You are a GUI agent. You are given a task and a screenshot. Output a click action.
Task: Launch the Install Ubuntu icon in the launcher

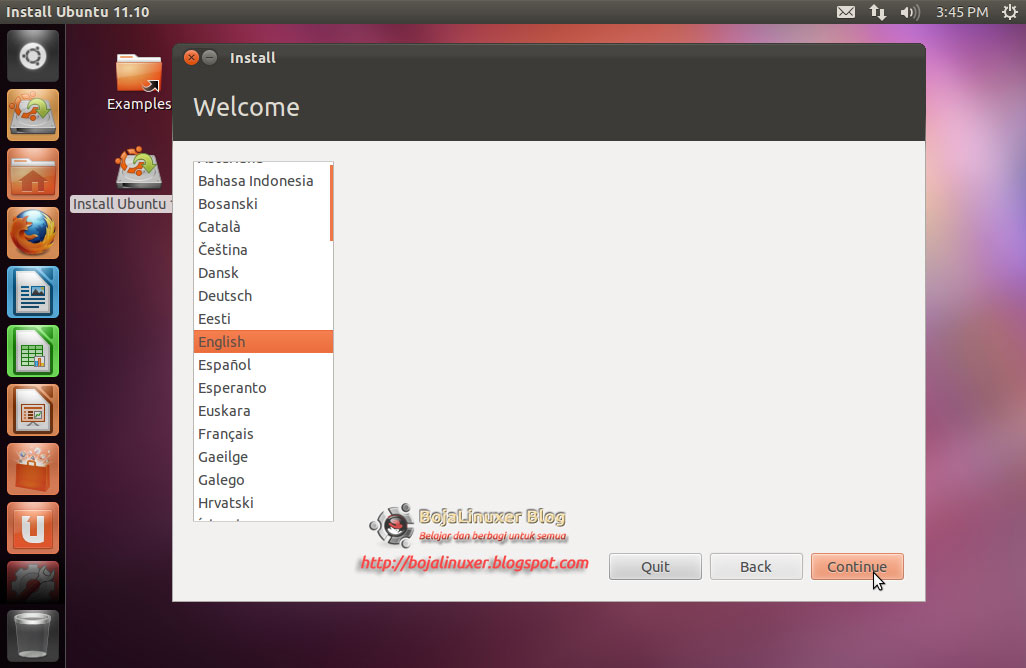[x=33, y=115]
